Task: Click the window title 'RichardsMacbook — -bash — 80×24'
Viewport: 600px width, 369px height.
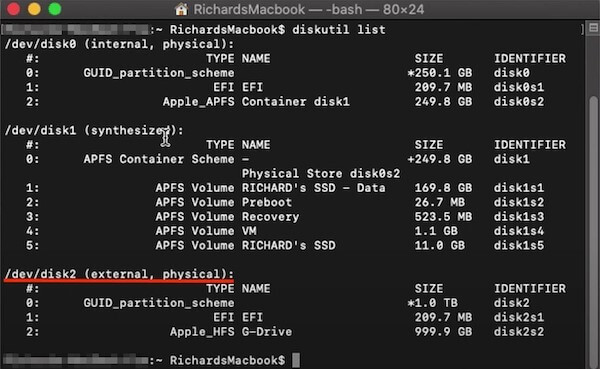Action: [308, 9]
